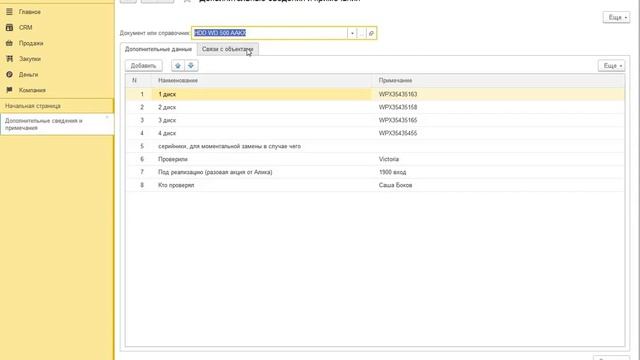This screenshot has height=360, width=640.
Task: Select the 'Проверили' row name
Action: [173, 159]
